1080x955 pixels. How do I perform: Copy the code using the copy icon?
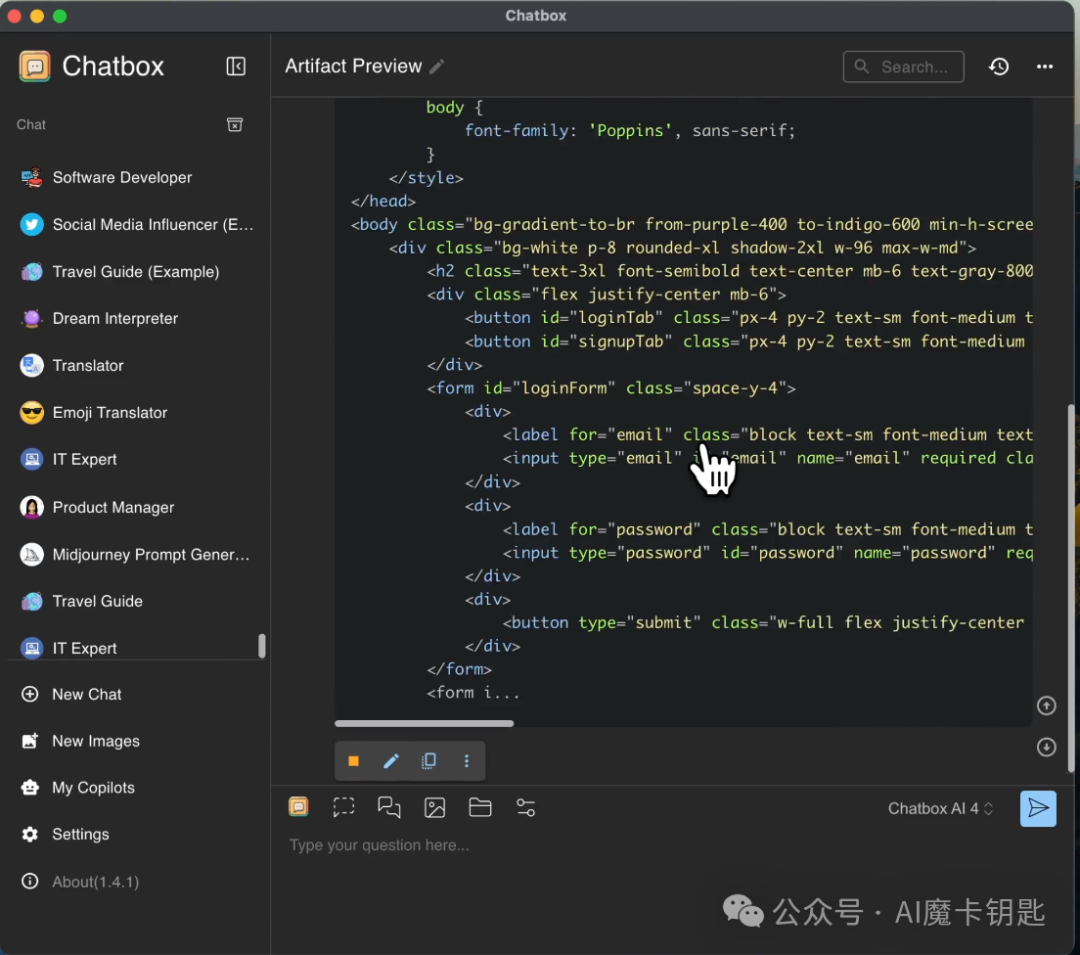point(428,761)
